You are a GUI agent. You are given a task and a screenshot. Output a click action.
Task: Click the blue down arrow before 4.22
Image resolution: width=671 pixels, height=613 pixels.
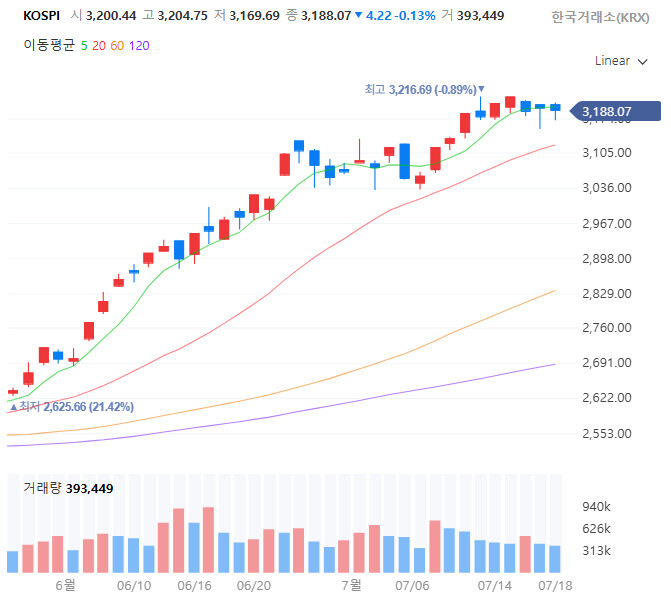pyautogui.click(x=359, y=16)
